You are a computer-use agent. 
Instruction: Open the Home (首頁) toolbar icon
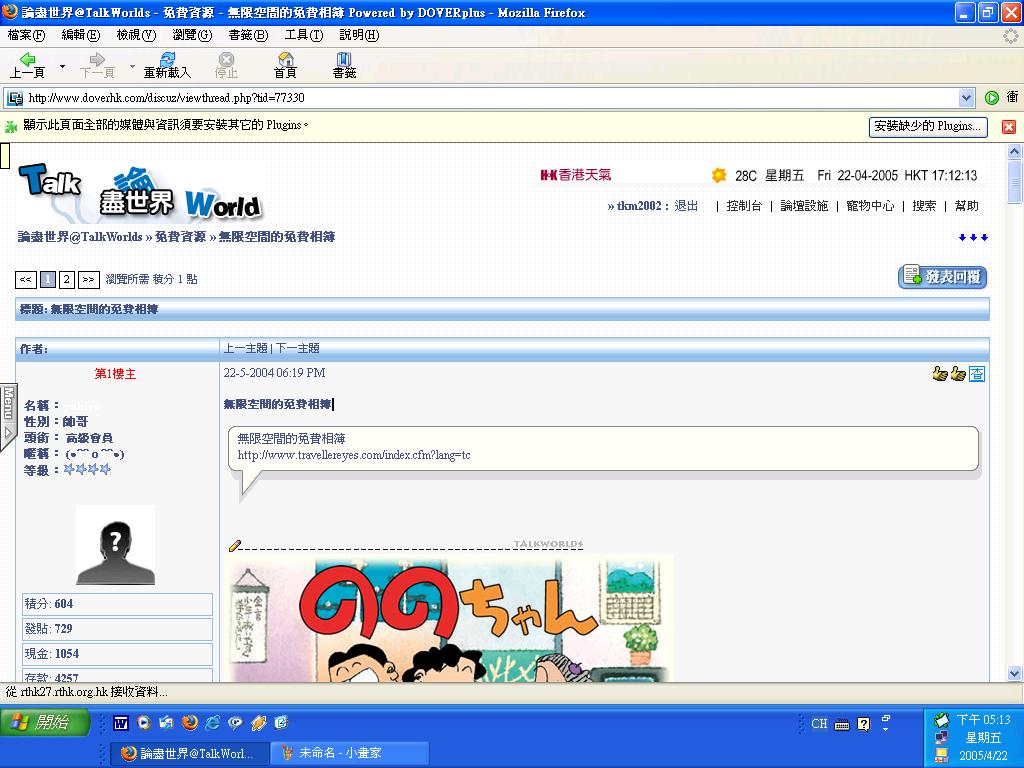click(x=285, y=62)
